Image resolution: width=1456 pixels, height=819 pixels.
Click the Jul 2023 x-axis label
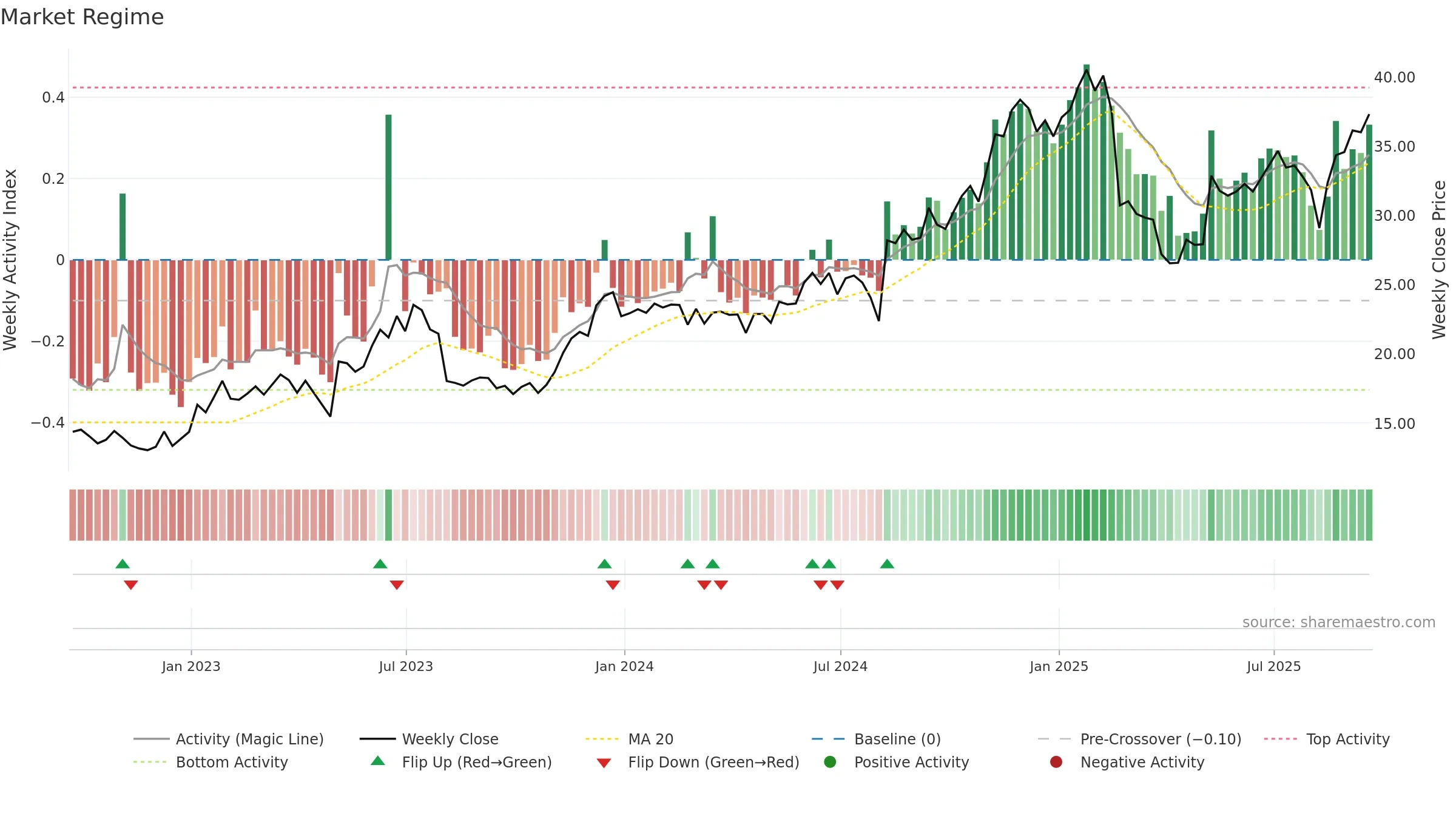(x=406, y=666)
